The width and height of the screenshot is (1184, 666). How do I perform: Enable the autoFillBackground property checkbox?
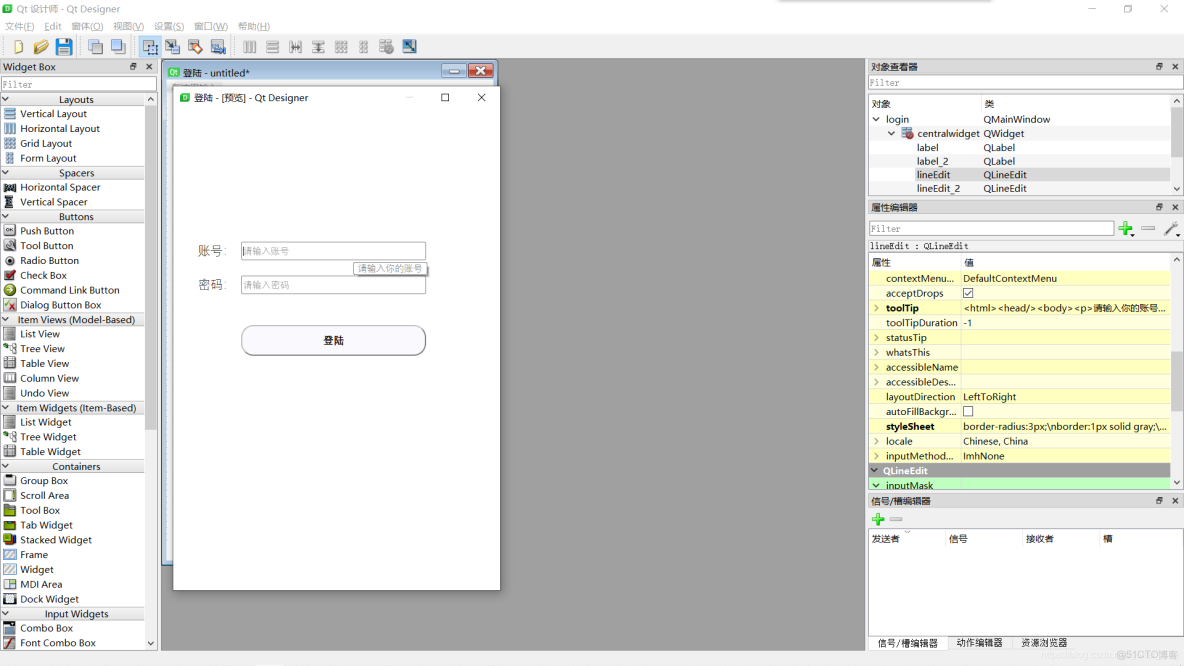coord(968,411)
